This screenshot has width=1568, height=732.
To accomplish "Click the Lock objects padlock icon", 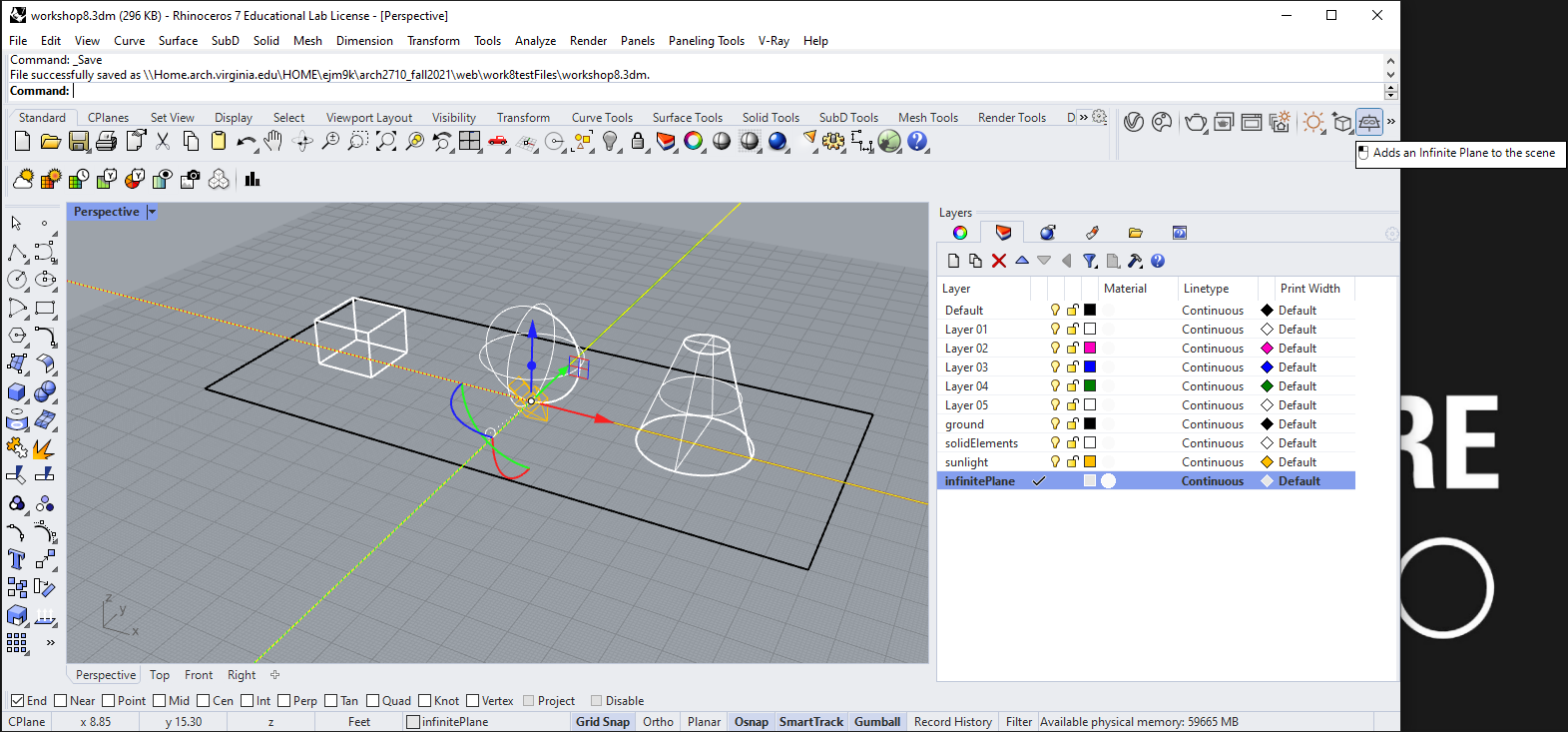I will [638, 142].
